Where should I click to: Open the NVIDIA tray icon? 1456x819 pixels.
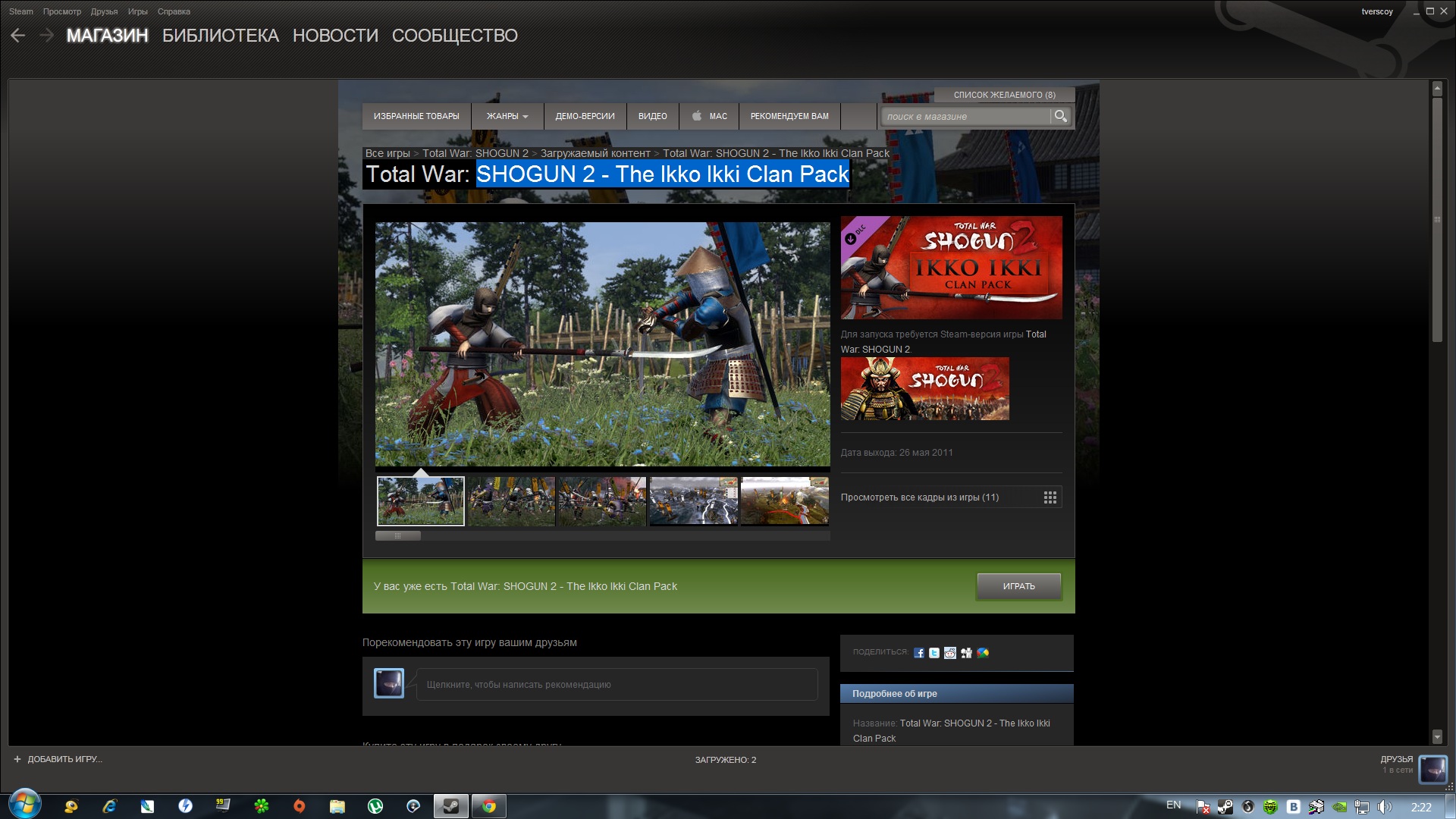click(1339, 807)
